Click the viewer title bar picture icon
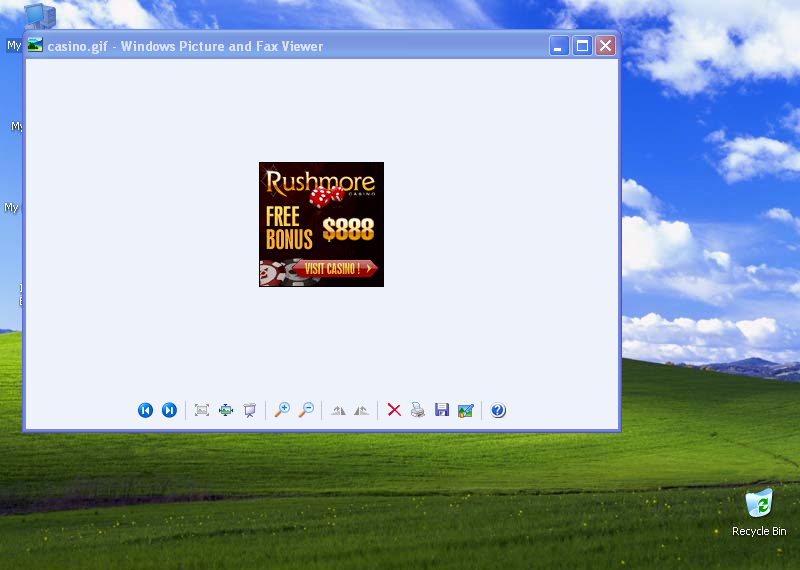The width and height of the screenshot is (800, 570). coord(35,45)
